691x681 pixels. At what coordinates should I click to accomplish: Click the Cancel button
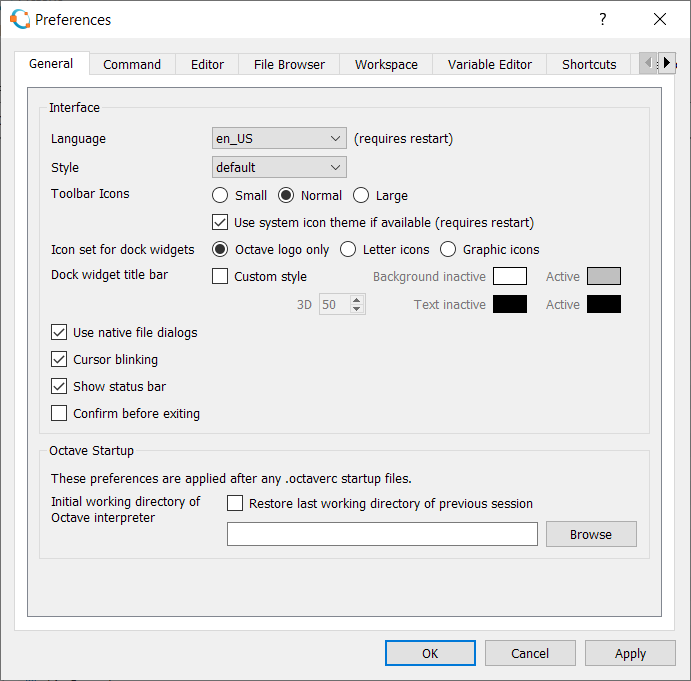(530, 653)
